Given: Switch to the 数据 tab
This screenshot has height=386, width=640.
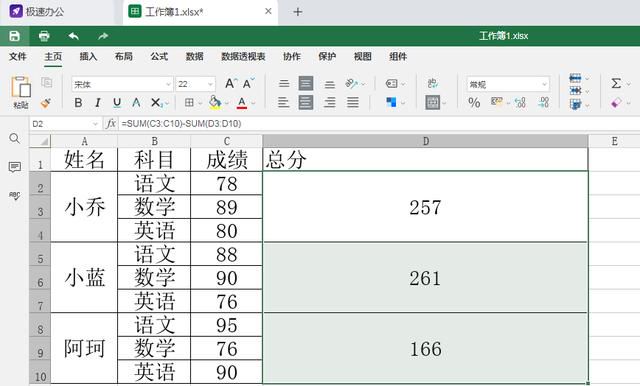Looking at the screenshot, I should [194, 56].
